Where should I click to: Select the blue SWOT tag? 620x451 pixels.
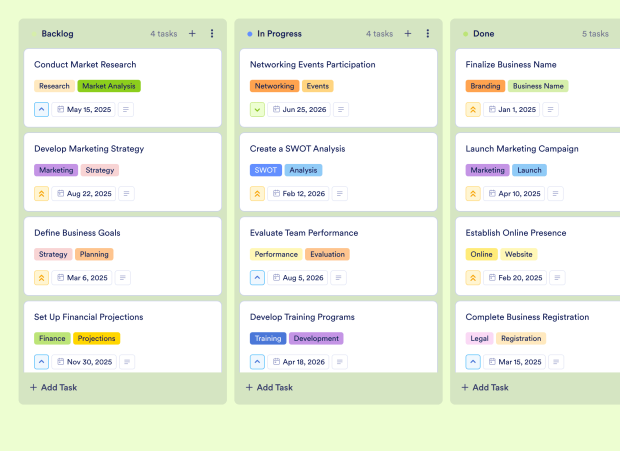[x=266, y=170]
